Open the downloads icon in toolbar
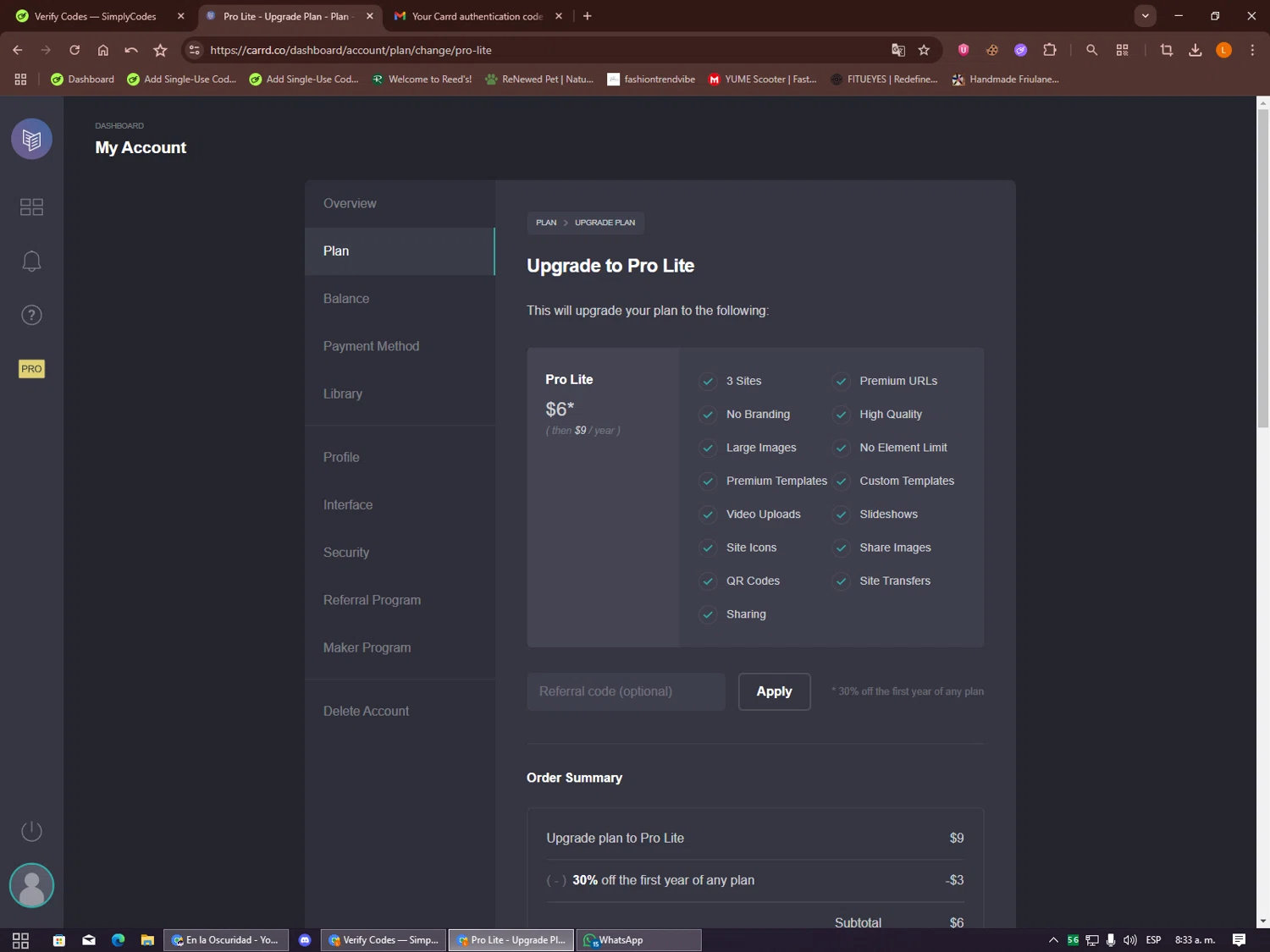Screen dimensions: 1270x952 pyautogui.click(x=1195, y=50)
